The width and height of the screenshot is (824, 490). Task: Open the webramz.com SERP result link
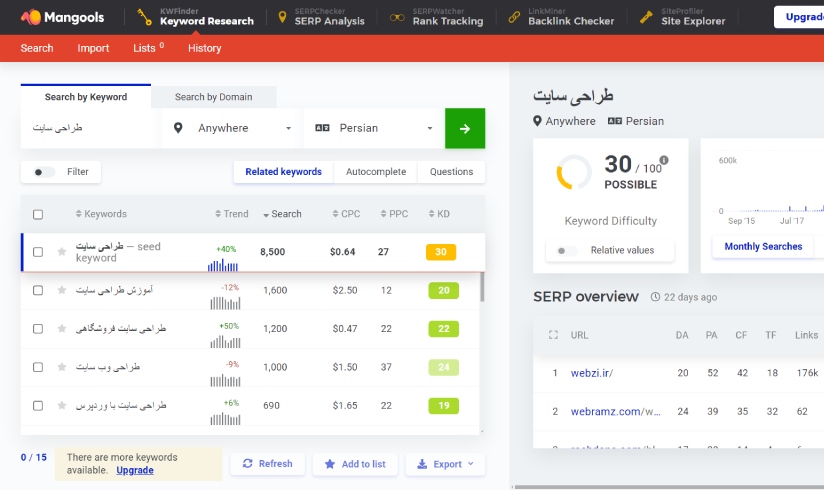click(615, 412)
